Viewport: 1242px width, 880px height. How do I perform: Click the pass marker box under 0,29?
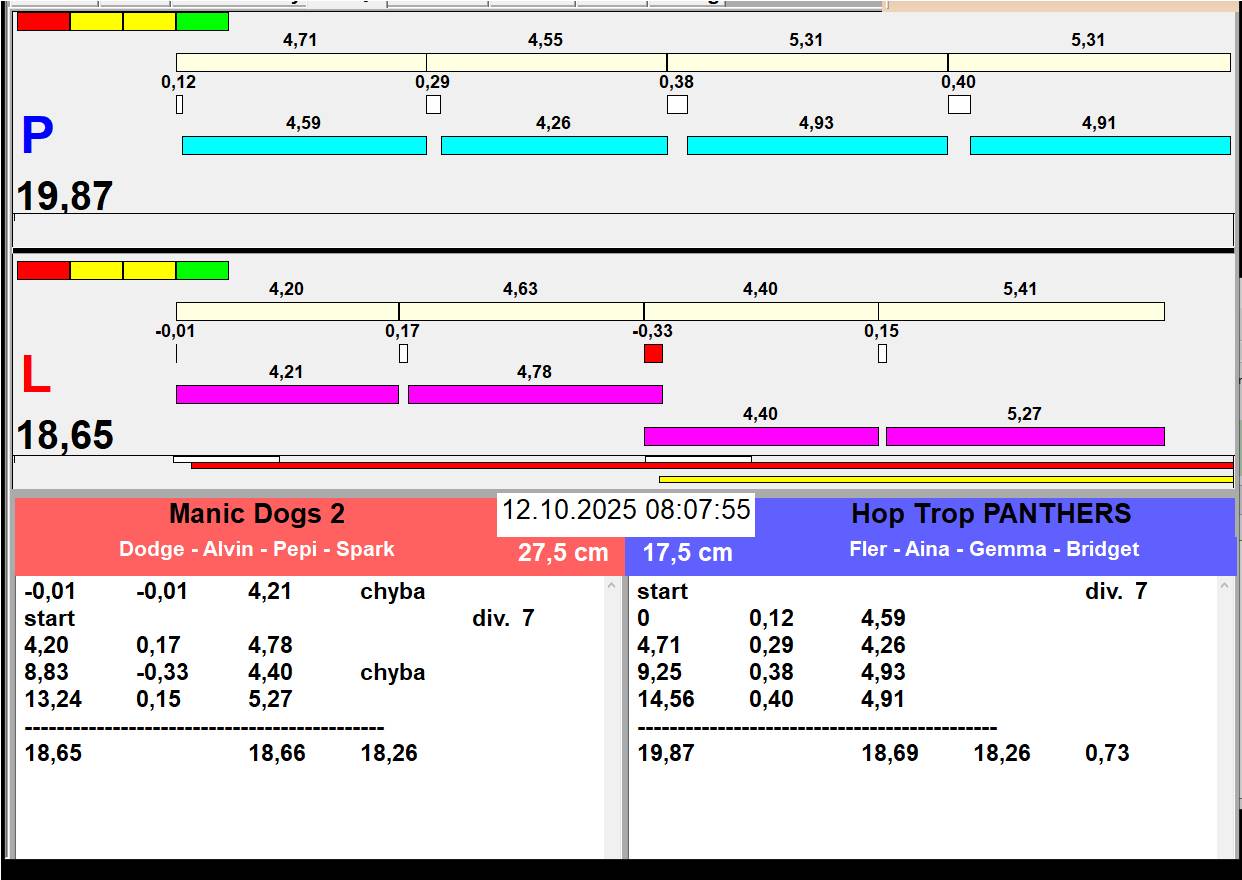(x=433, y=104)
